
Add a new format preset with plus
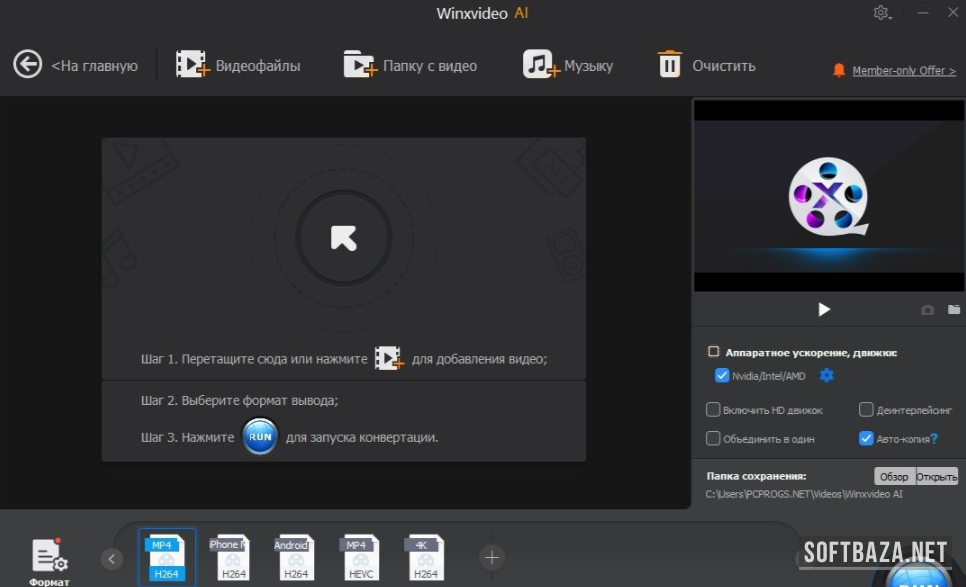pyautogui.click(x=490, y=557)
